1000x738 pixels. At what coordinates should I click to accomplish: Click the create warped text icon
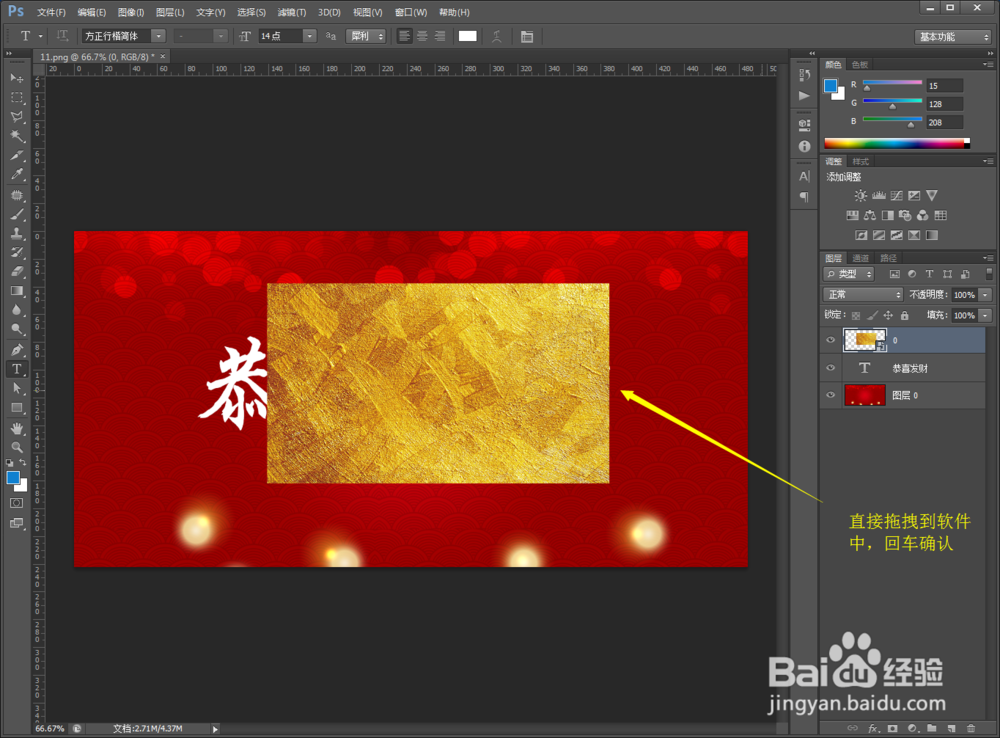click(497, 36)
